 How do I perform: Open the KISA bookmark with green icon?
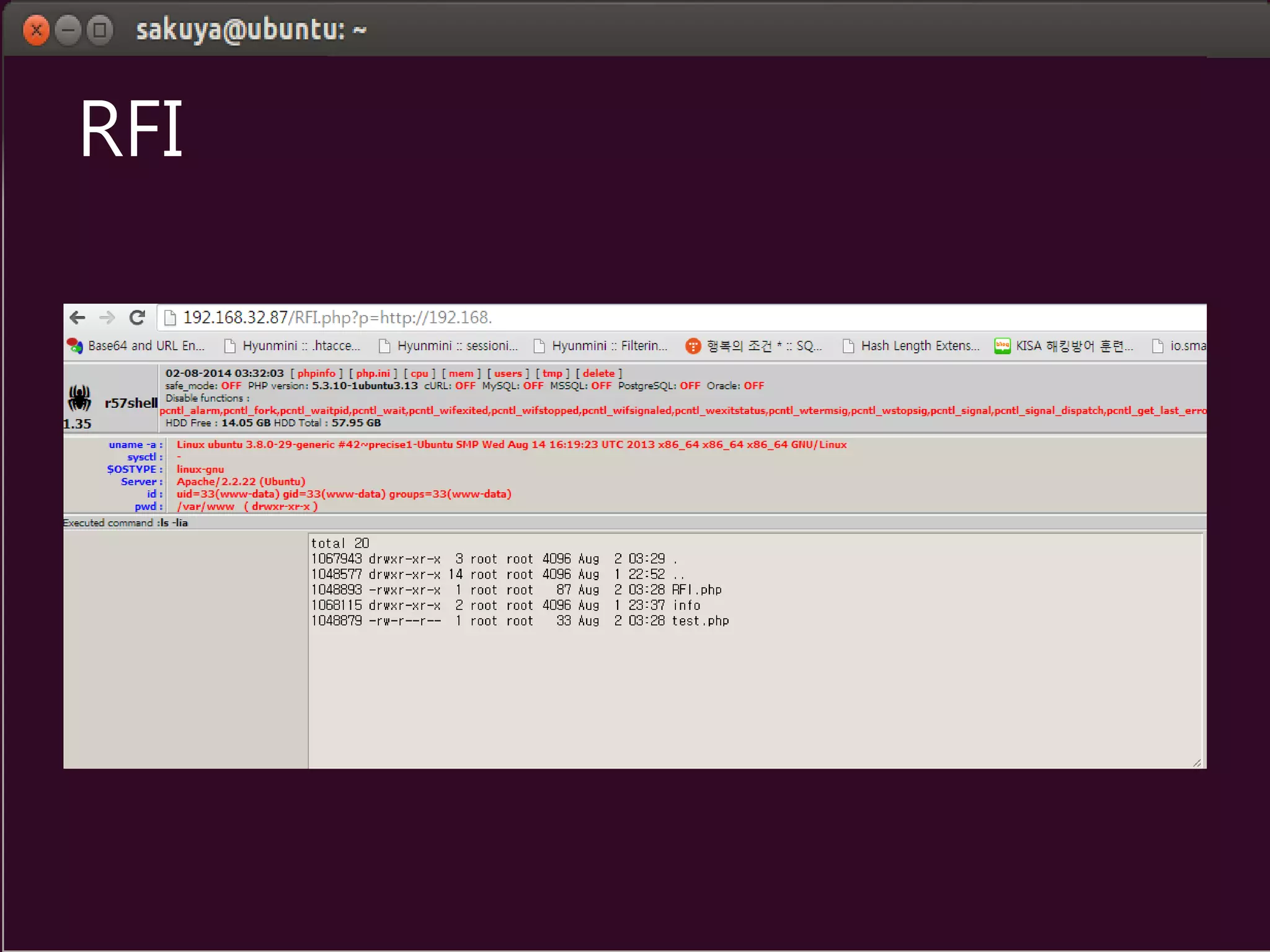click(x=1064, y=346)
